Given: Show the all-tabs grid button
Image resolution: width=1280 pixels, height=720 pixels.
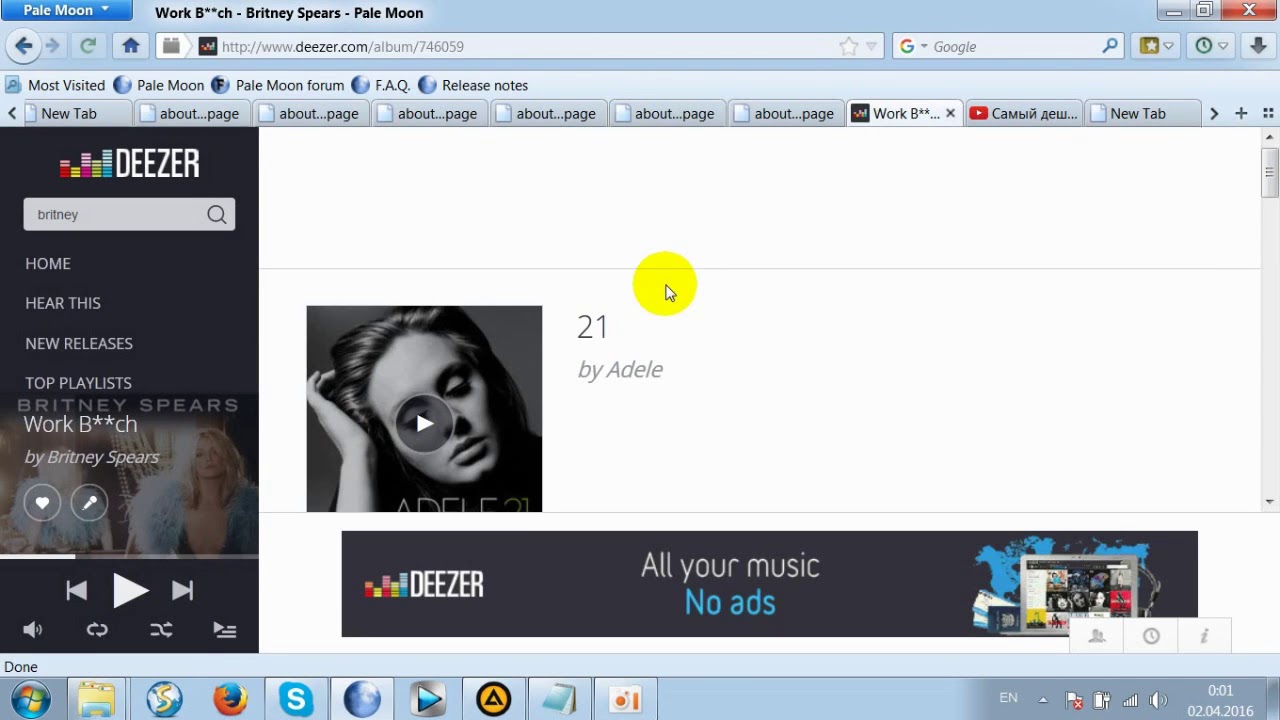Looking at the screenshot, I should (x=1268, y=113).
